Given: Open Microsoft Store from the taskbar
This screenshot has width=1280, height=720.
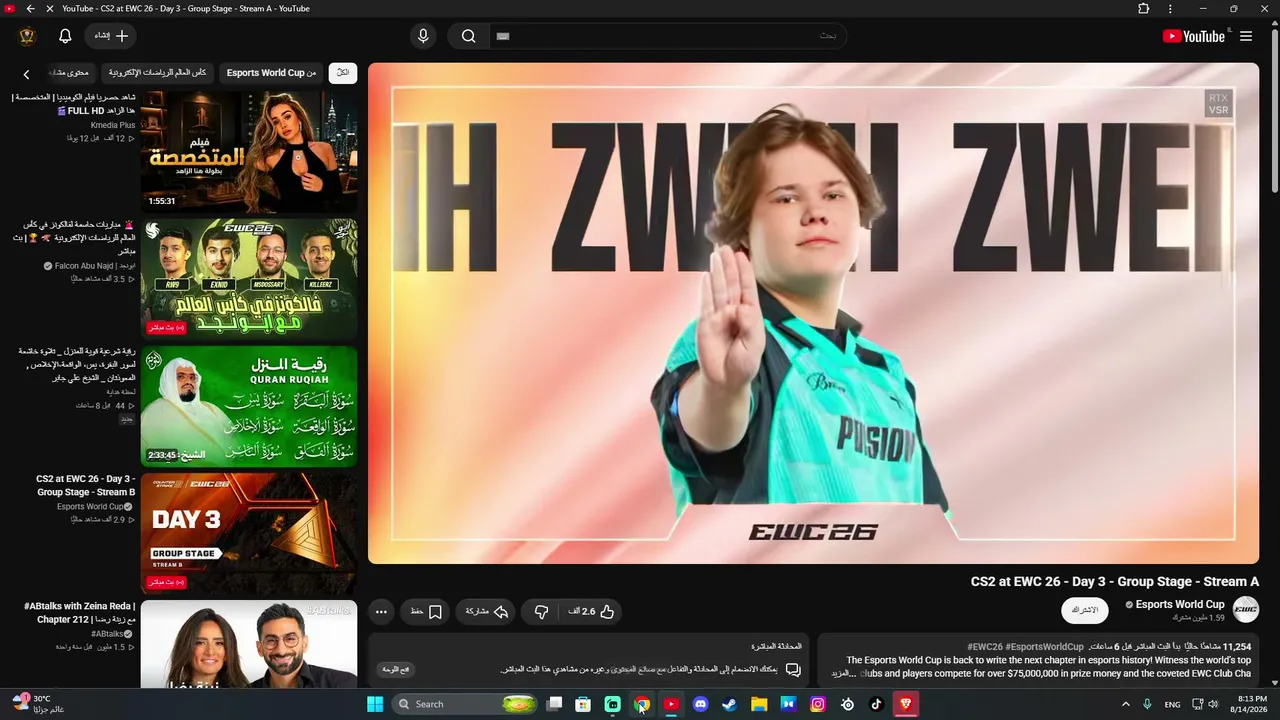Looking at the screenshot, I should 583,704.
